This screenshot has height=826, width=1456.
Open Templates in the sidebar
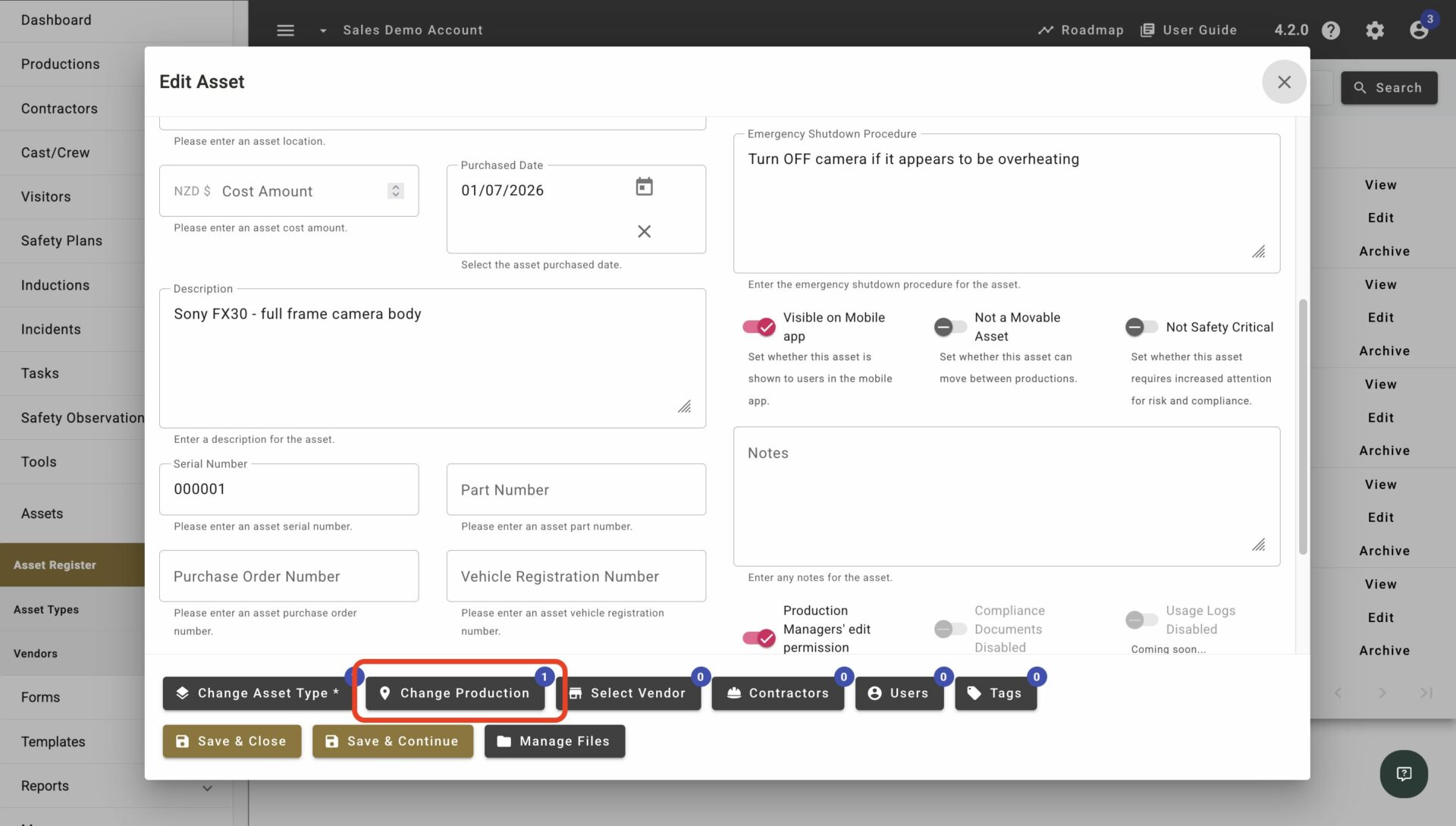[53, 742]
